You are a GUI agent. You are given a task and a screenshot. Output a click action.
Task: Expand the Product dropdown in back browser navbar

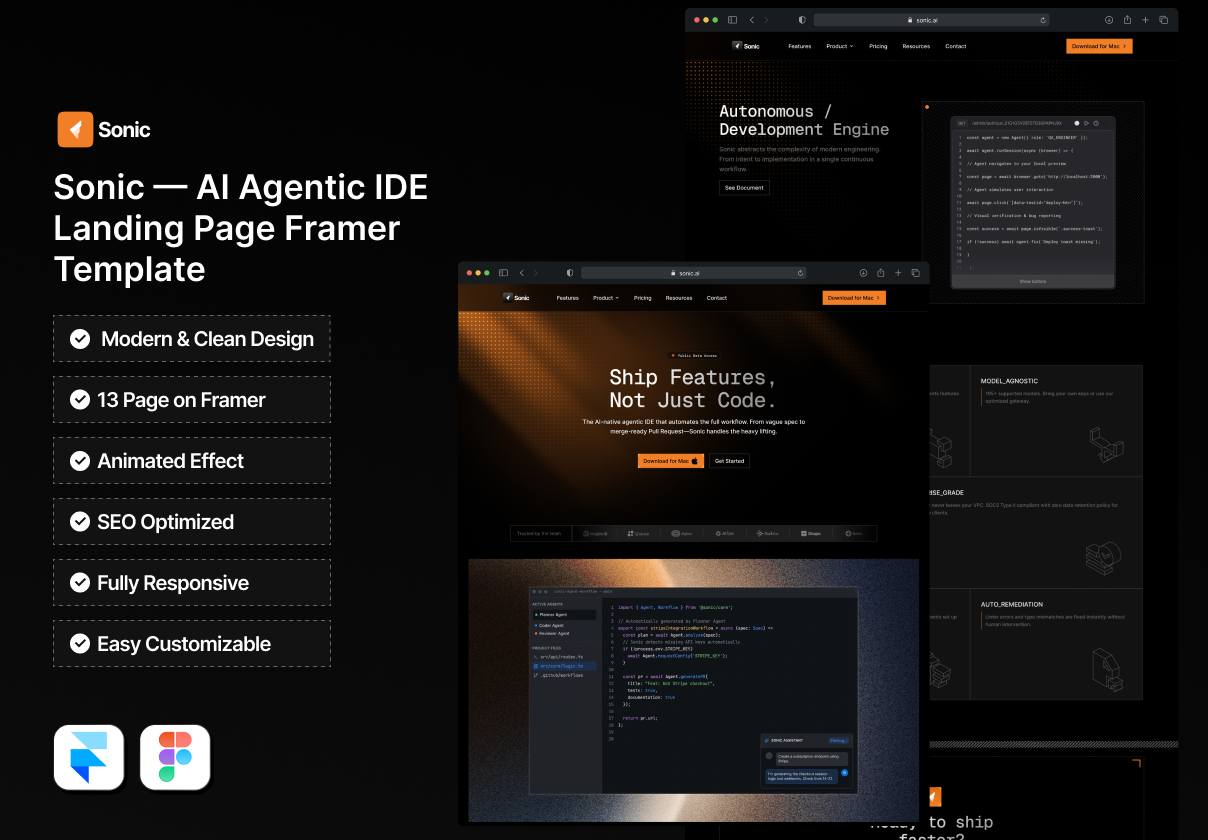point(839,46)
